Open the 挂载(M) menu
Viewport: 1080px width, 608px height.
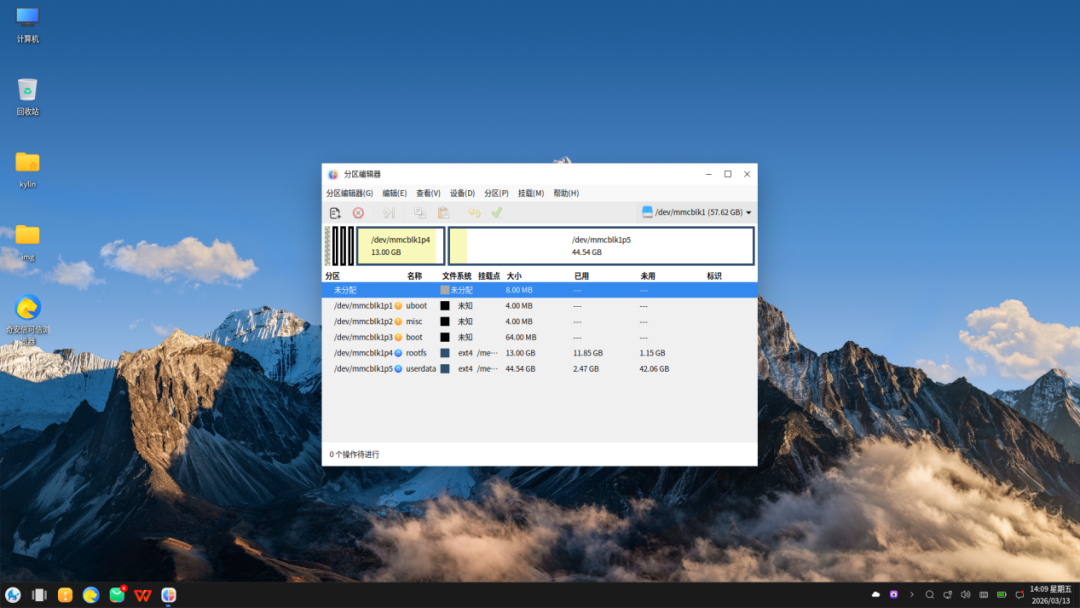pyautogui.click(x=531, y=193)
